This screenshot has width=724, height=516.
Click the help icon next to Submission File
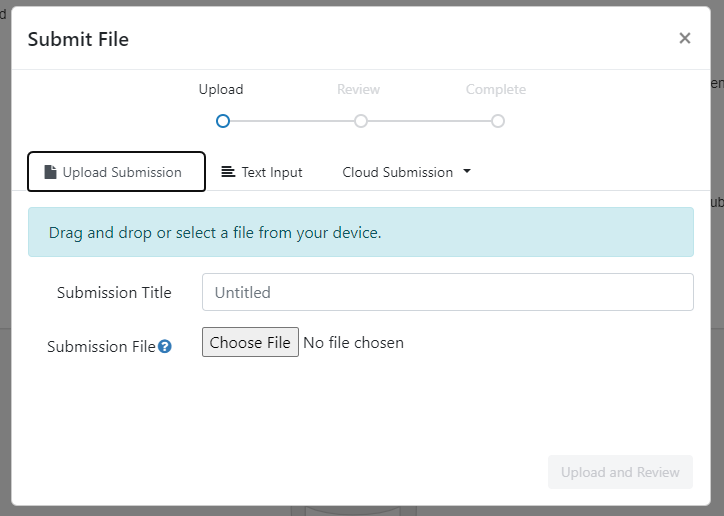pos(165,347)
